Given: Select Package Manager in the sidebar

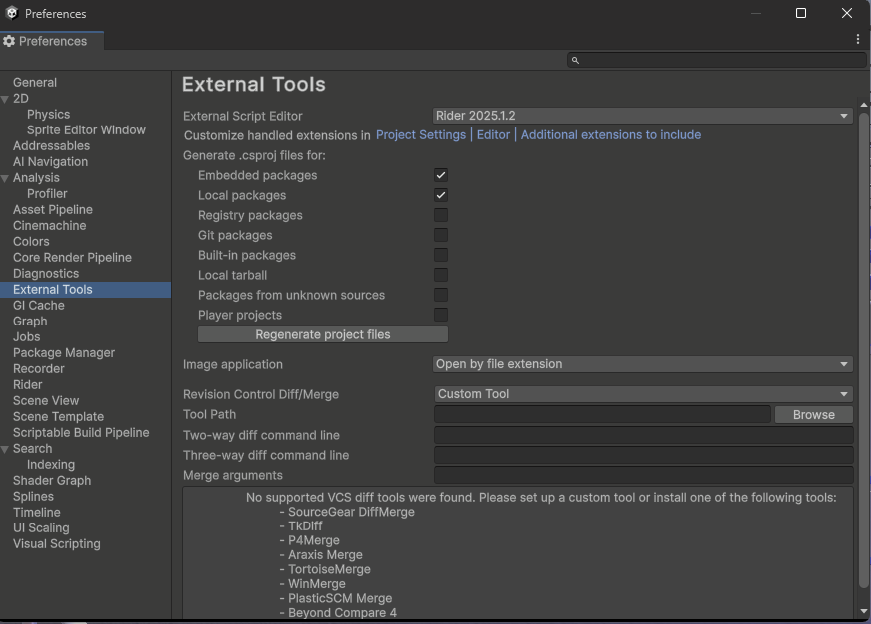Looking at the screenshot, I should tap(64, 353).
